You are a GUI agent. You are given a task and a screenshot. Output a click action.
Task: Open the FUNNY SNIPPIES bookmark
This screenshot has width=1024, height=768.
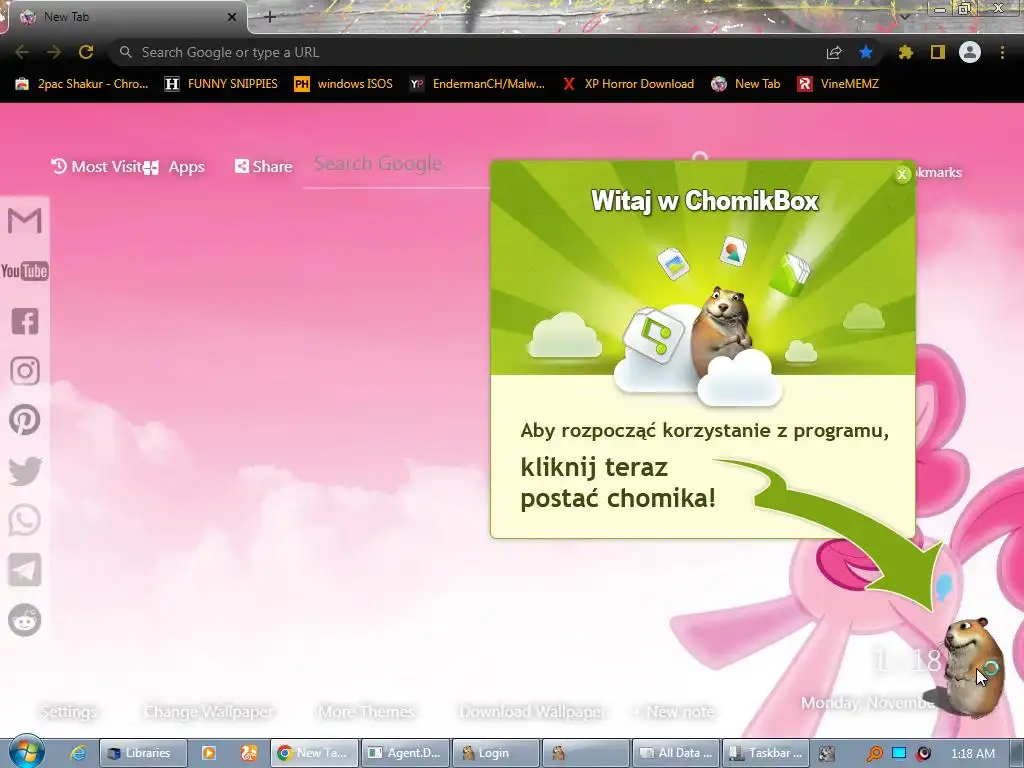221,84
